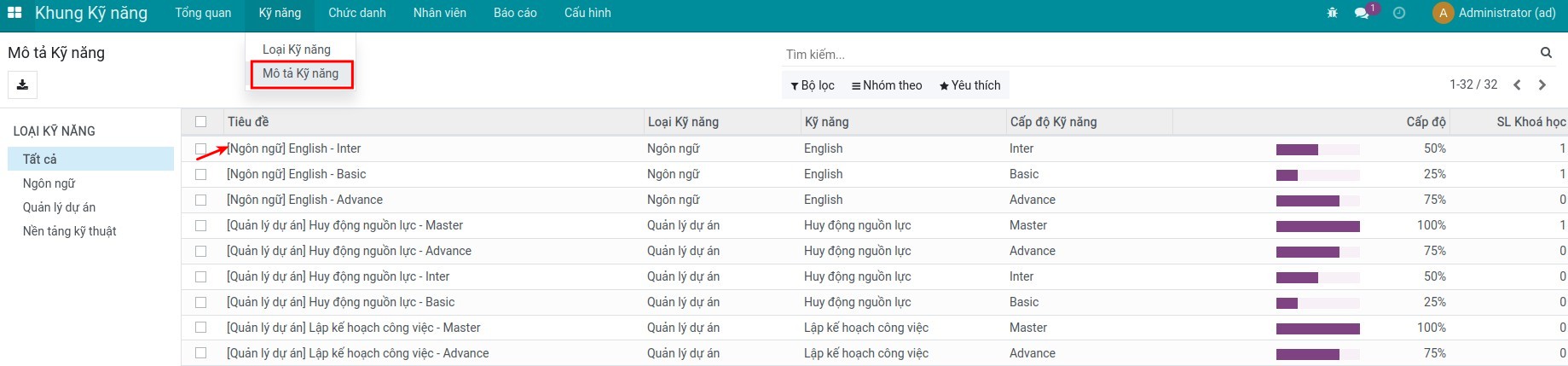Viewport: 1568px width, 366px height.
Task: Toggle the select-all header checkbox
Action: pyautogui.click(x=200, y=121)
